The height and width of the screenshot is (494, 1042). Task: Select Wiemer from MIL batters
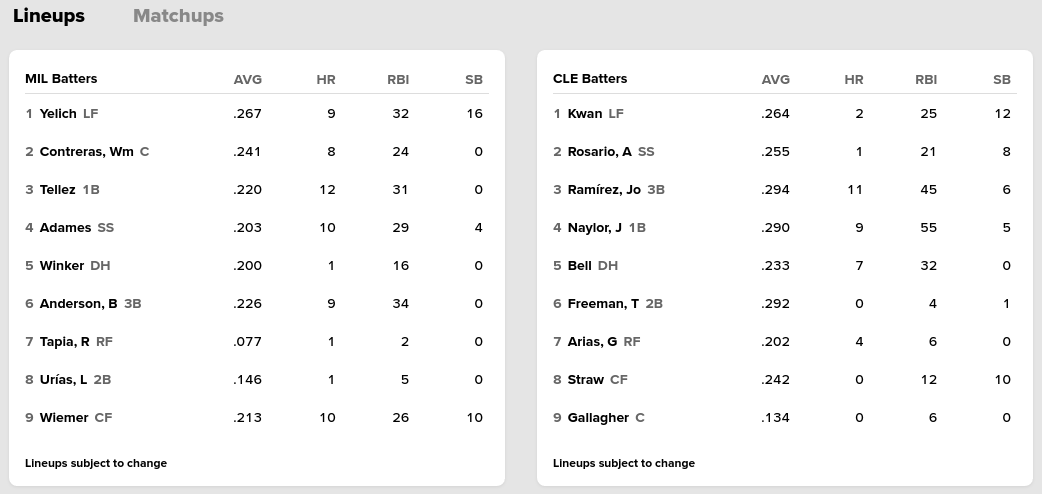(x=64, y=418)
